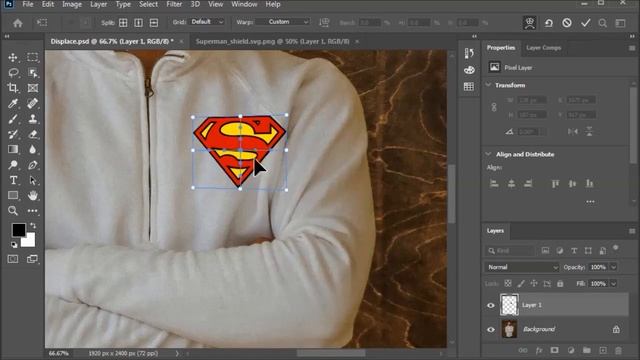Collapse the Transform section
Viewport: 640px width, 360px height.
[x=488, y=85]
